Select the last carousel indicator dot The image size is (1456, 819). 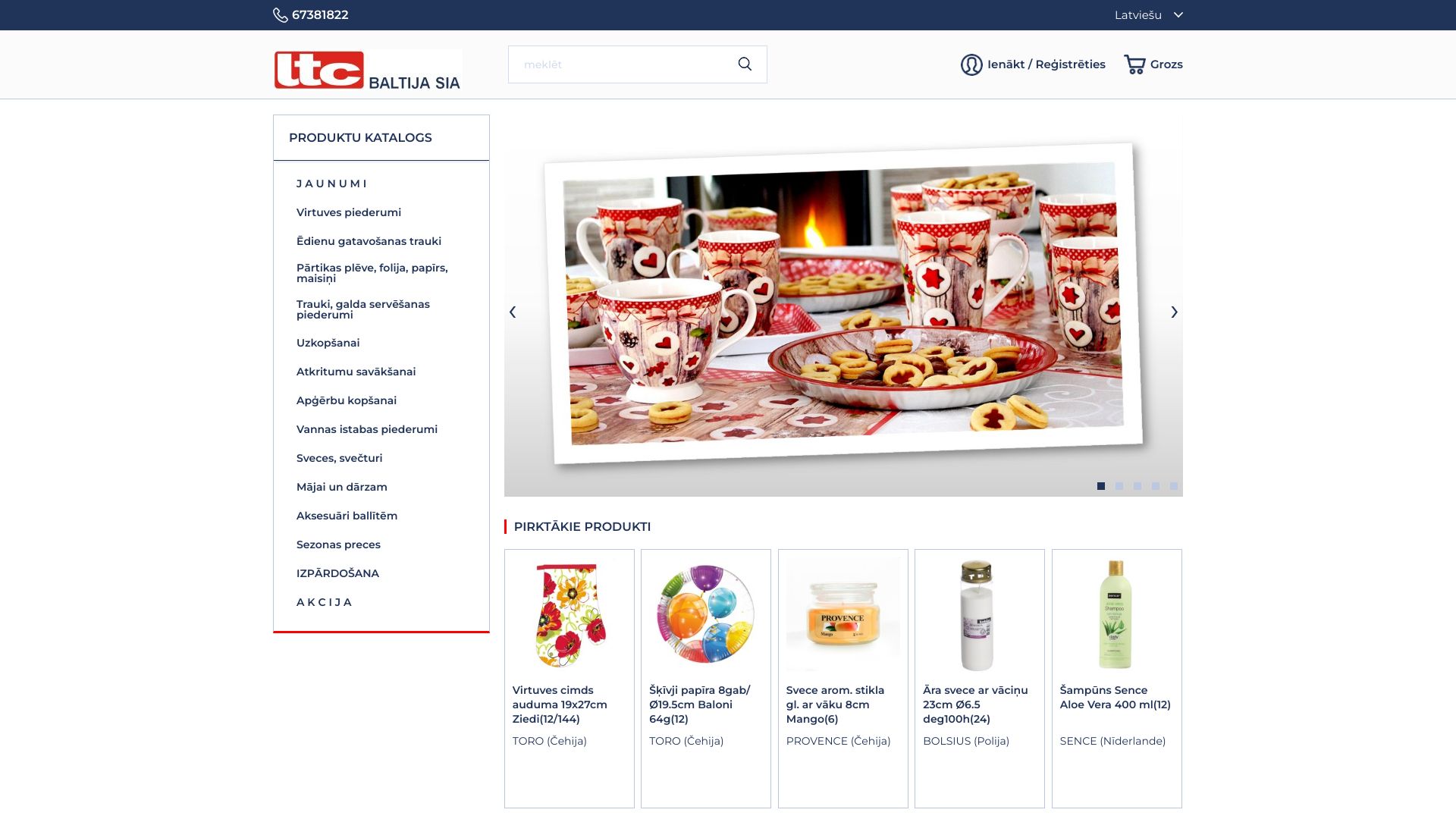point(1174,486)
